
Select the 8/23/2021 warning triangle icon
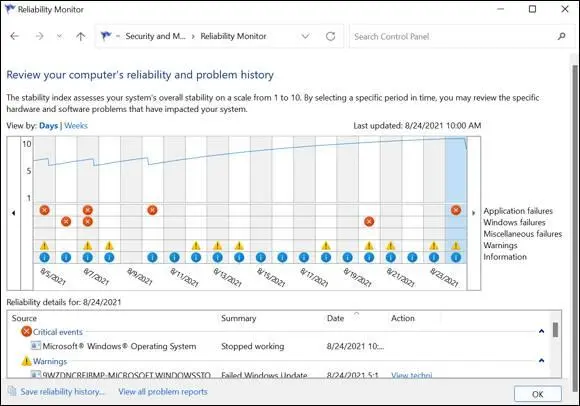coord(434,246)
